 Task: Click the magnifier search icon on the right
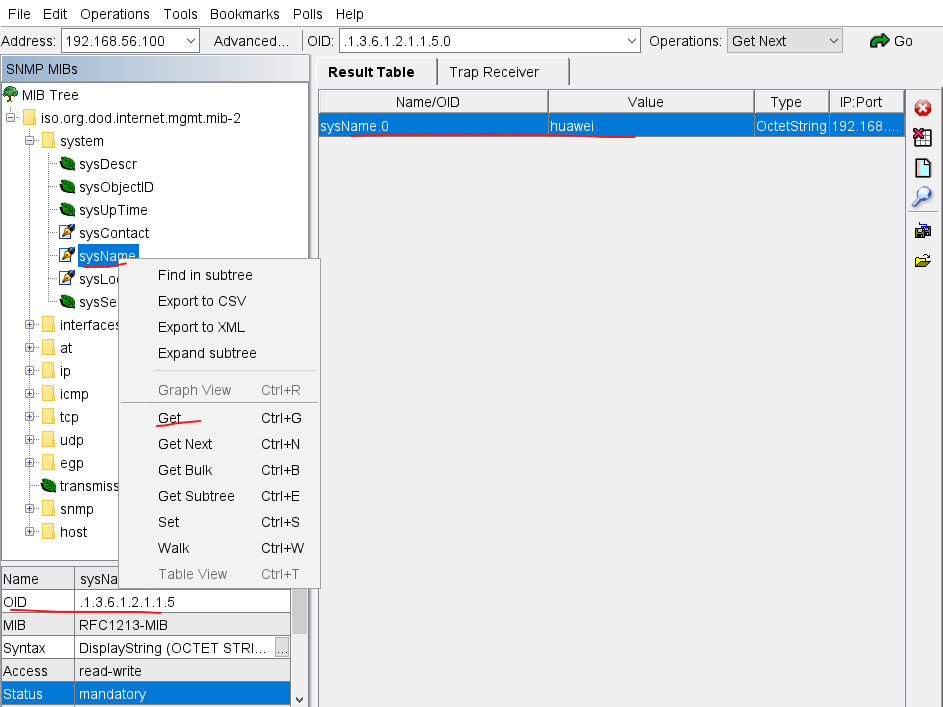[922, 197]
